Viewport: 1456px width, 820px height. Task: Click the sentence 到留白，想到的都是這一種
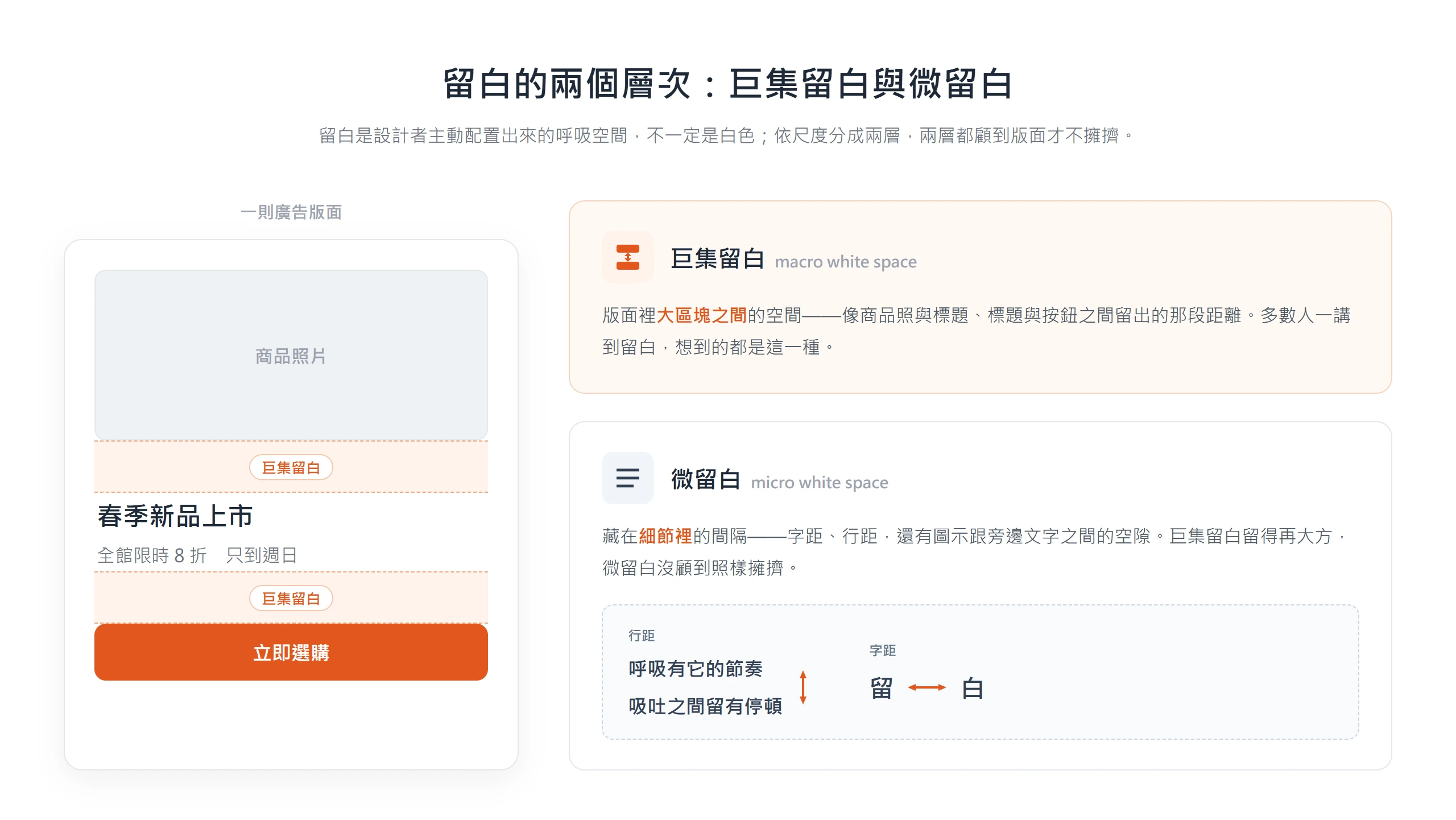[718, 347]
